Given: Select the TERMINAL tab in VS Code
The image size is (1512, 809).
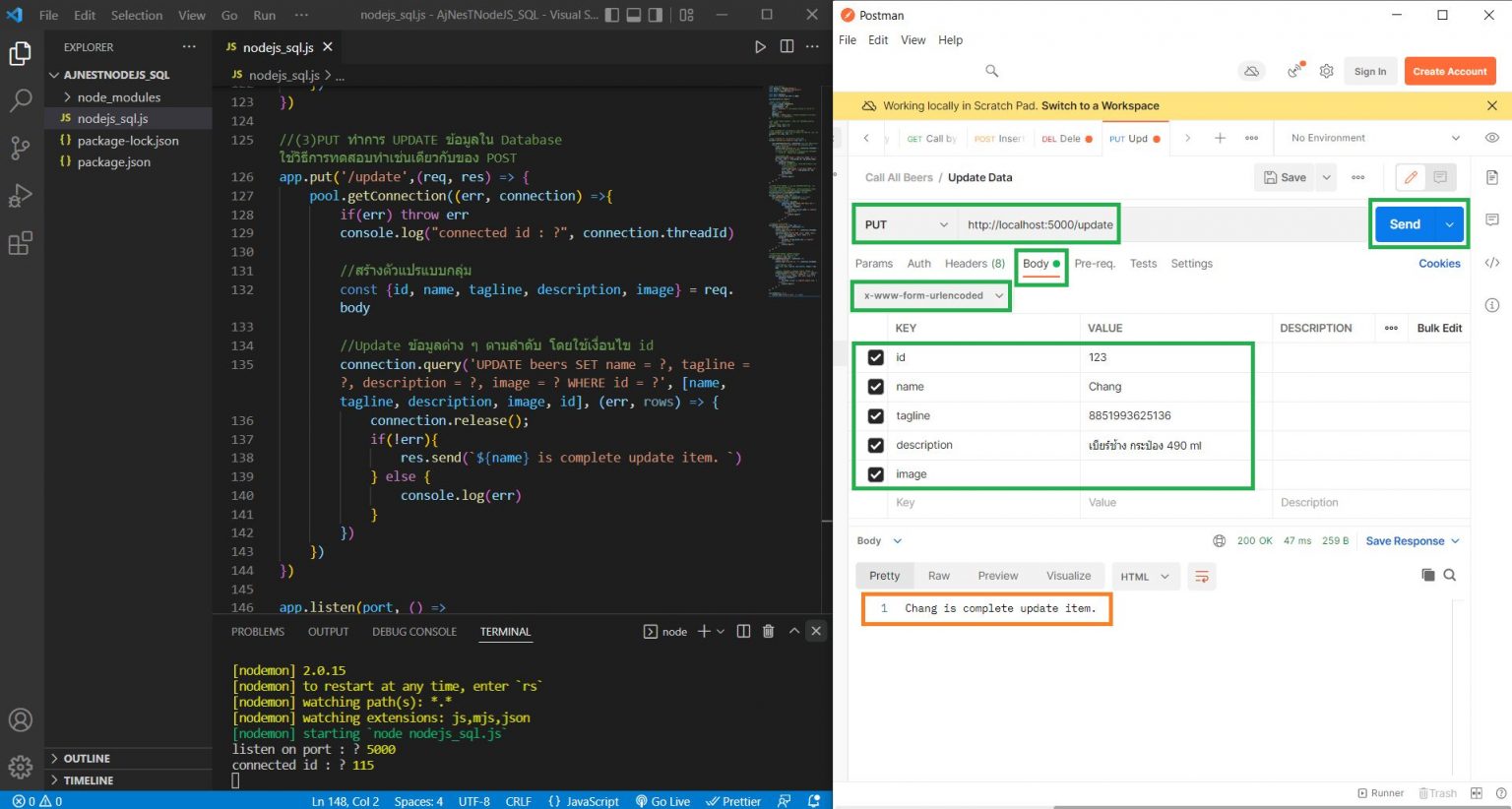Looking at the screenshot, I should point(505,631).
